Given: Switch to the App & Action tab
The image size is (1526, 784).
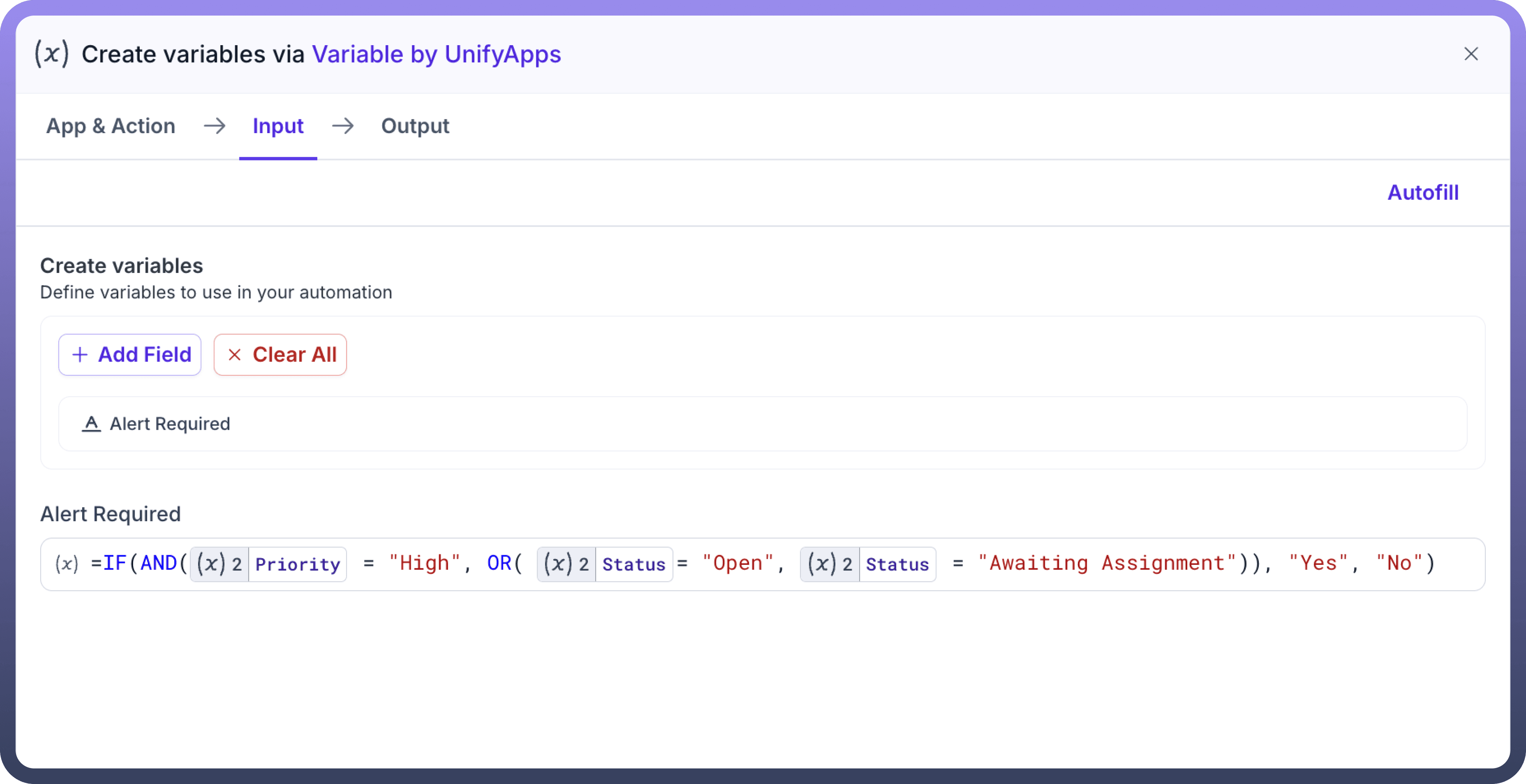Looking at the screenshot, I should [111, 126].
